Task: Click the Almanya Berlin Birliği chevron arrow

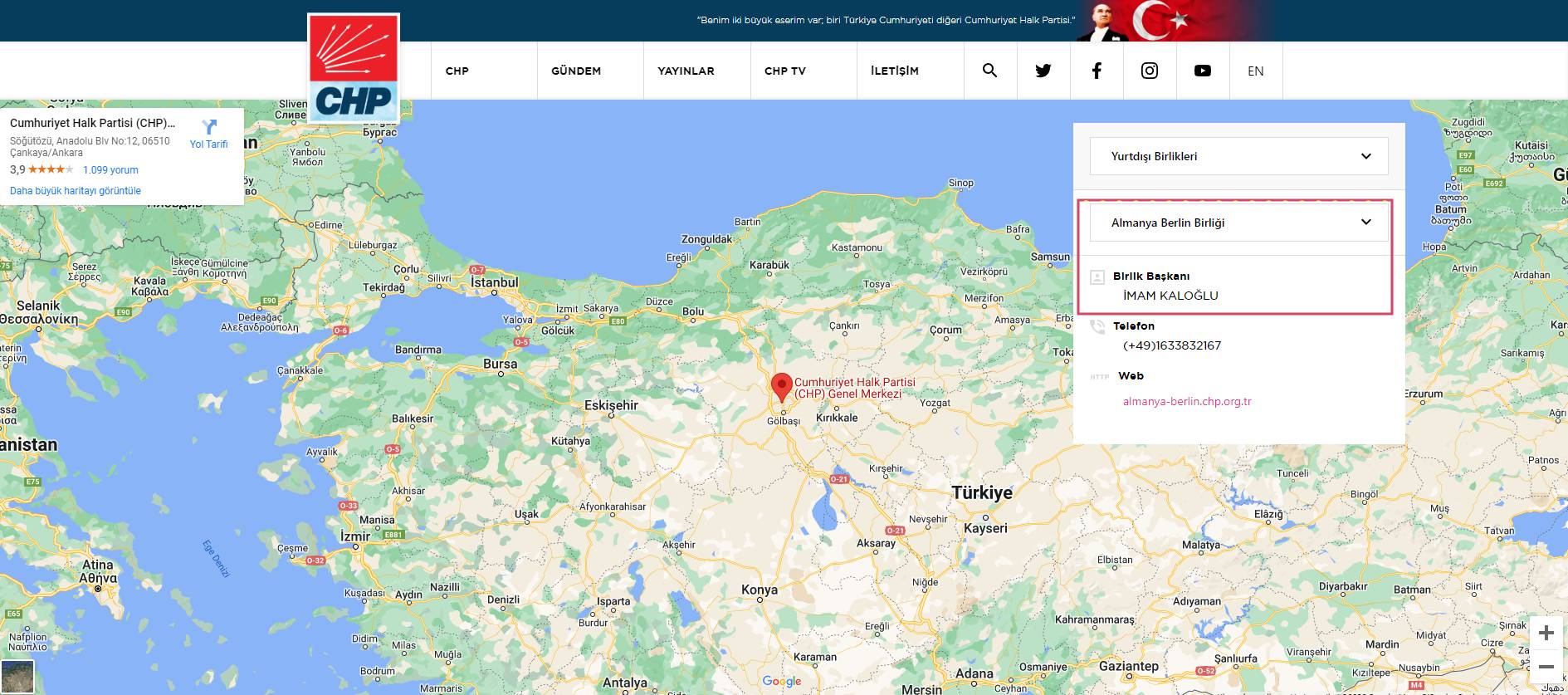Action: tap(1366, 223)
